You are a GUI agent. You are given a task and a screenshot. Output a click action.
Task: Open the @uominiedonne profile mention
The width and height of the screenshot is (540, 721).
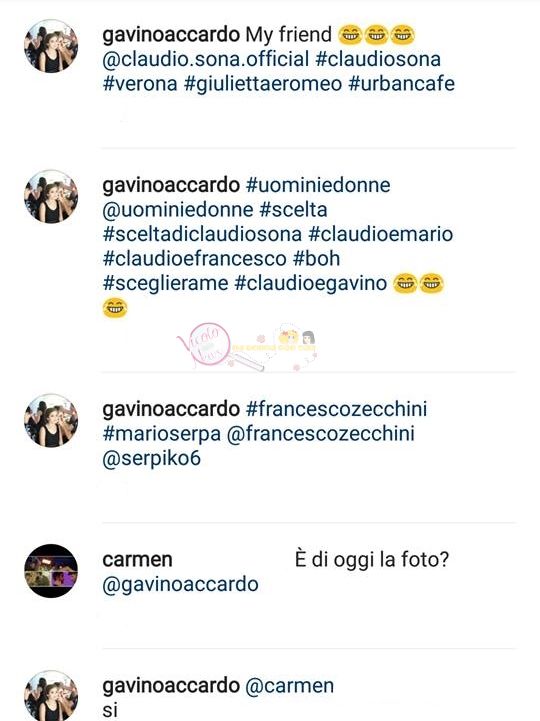pyautogui.click(x=178, y=210)
